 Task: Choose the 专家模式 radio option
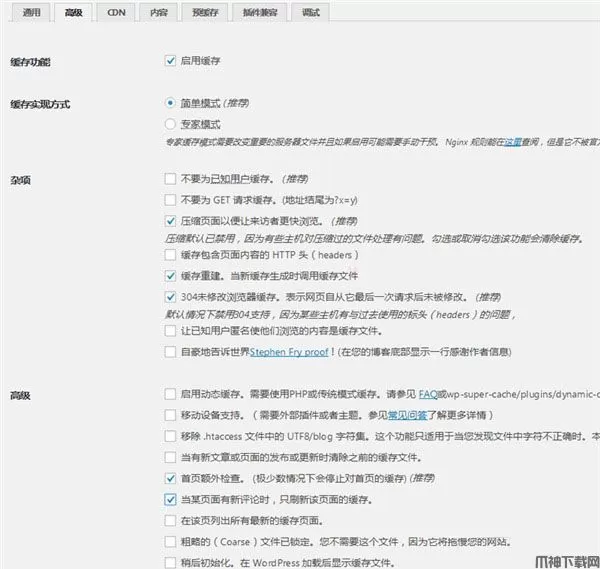pos(170,124)
